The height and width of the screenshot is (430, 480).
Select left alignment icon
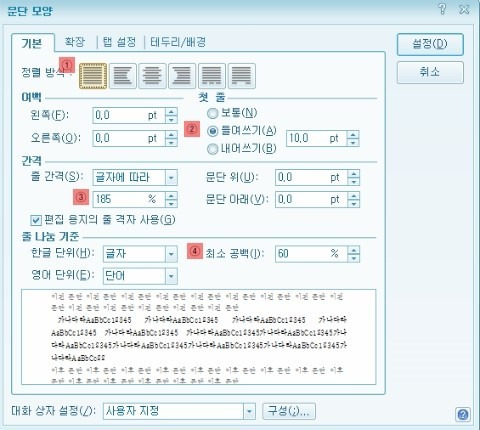(123, 76)
